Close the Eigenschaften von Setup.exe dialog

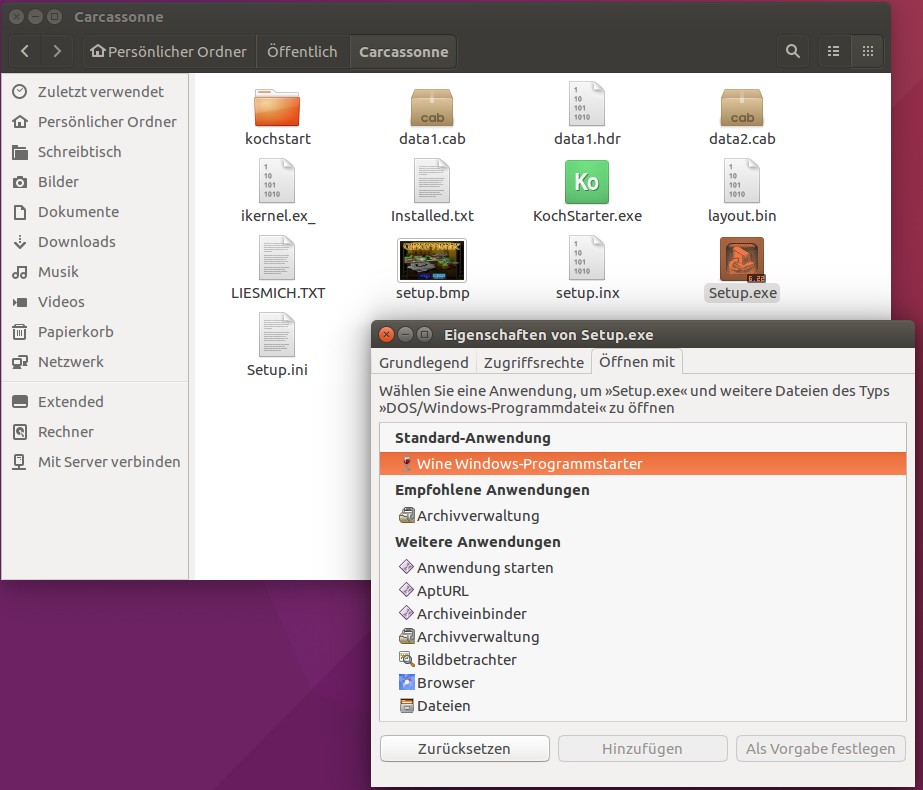click(x=386, y=334)
